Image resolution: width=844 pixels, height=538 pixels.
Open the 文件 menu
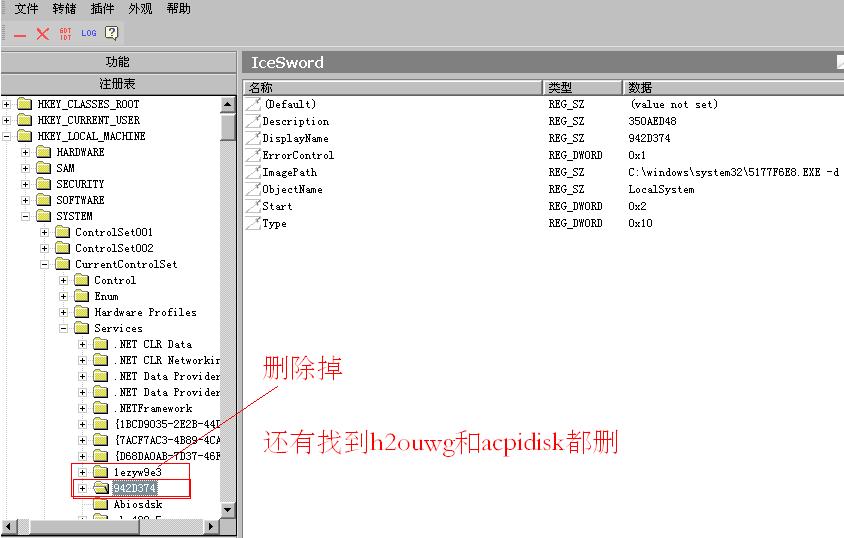pos(26,9)
